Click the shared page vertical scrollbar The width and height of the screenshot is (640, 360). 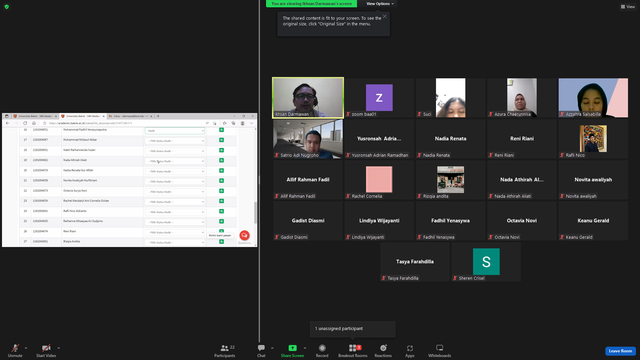click(x=256, y=212)
